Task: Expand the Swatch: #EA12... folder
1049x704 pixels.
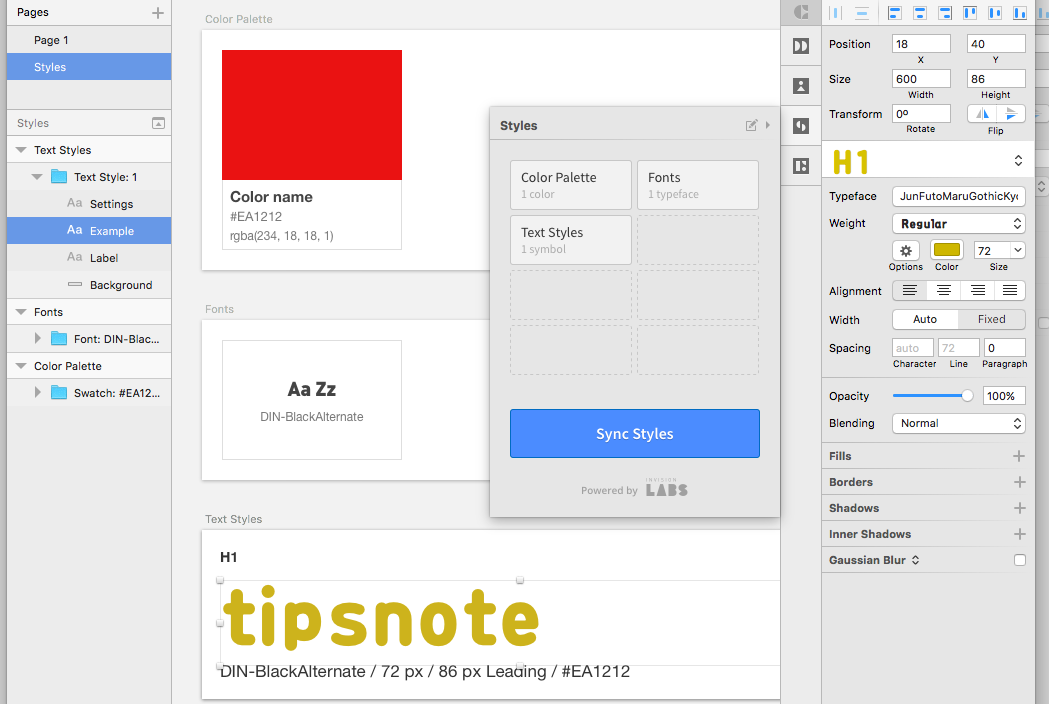Action: 37,393
